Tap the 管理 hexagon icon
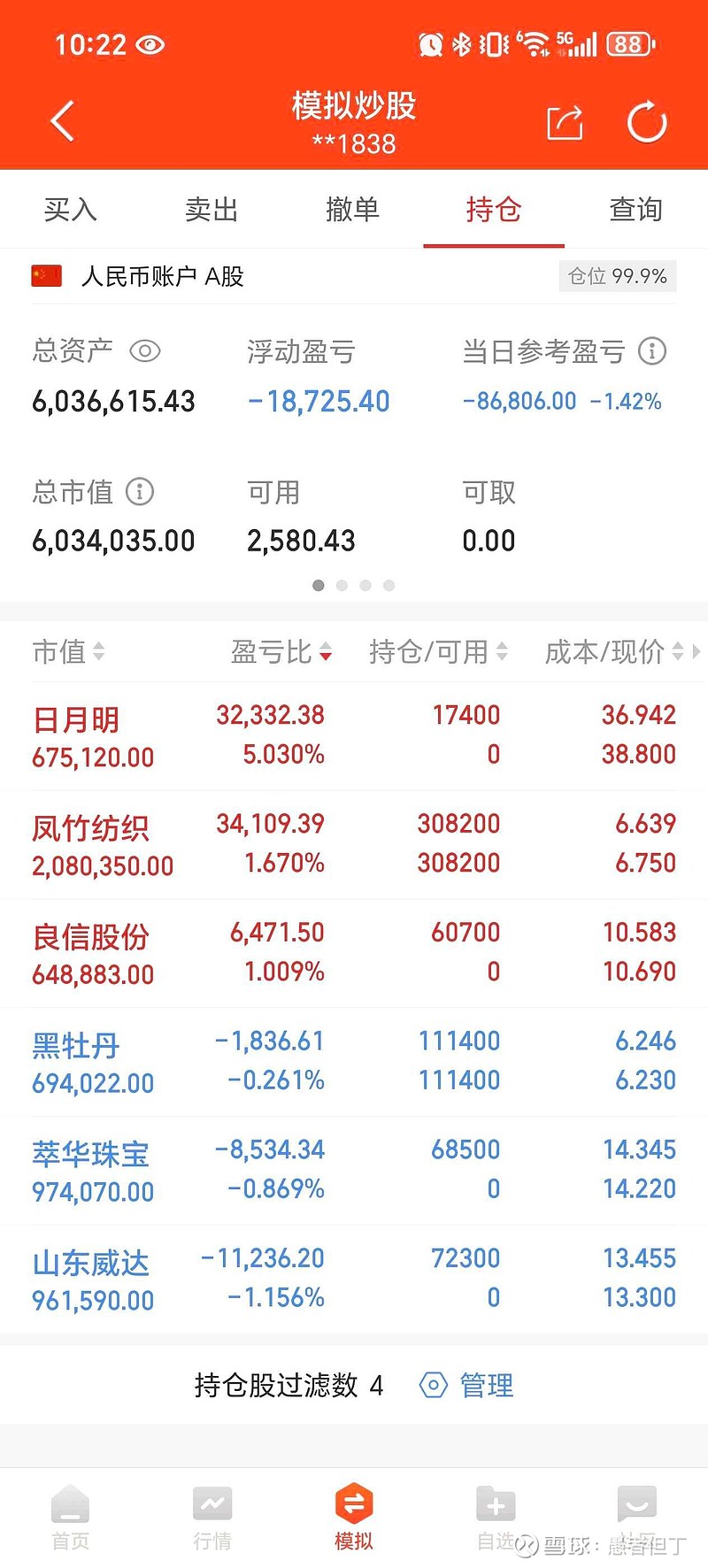This screenshot has height=1568, width=708. click(433, 1385)
